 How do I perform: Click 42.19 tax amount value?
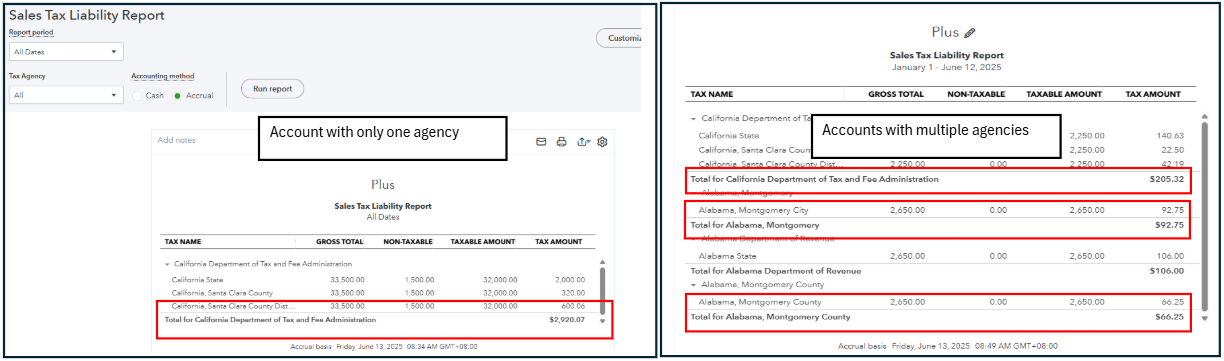1173,163
